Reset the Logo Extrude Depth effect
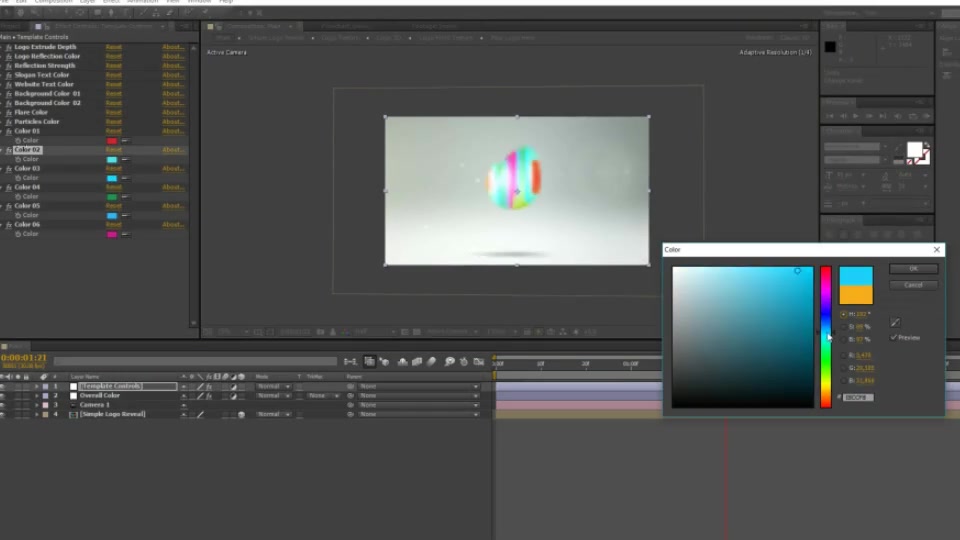 (113, 47)
